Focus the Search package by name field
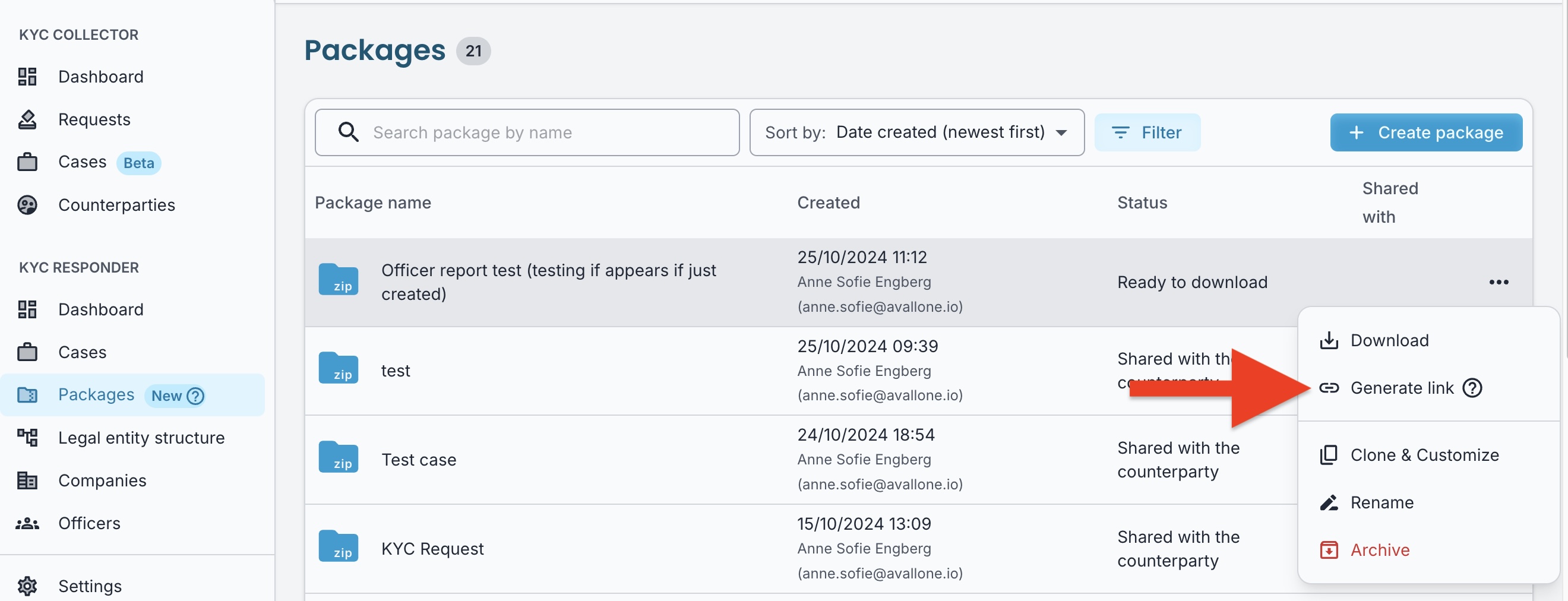Viewport: 1568px width, 601px height. click(x=527, y=132)
